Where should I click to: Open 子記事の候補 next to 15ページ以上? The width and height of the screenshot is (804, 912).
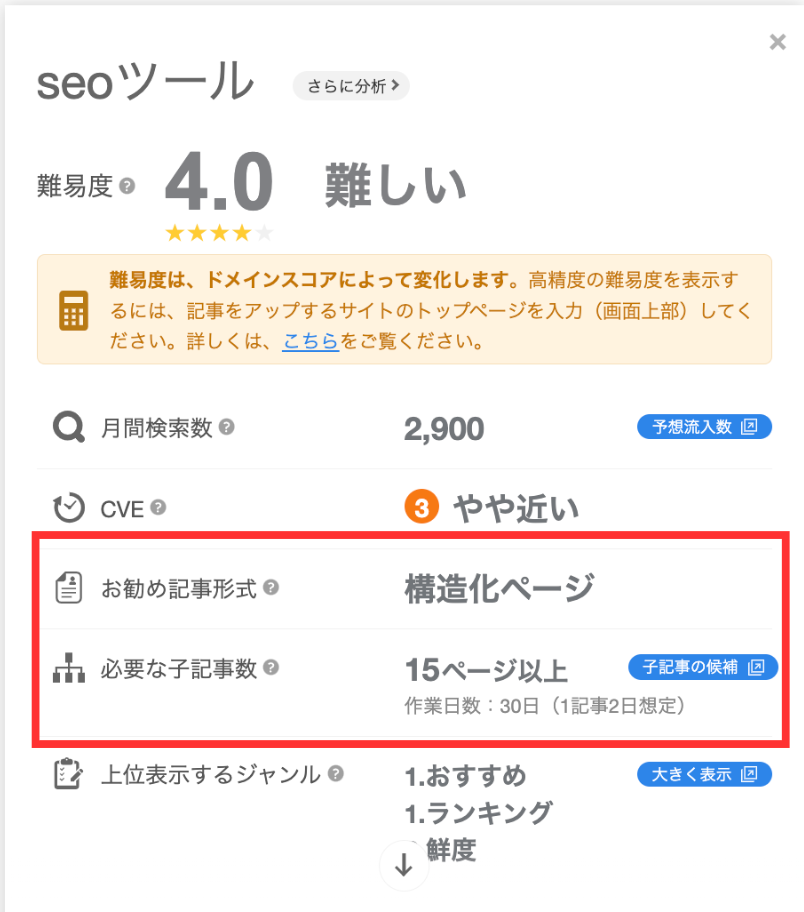click(x=703, y=667)
